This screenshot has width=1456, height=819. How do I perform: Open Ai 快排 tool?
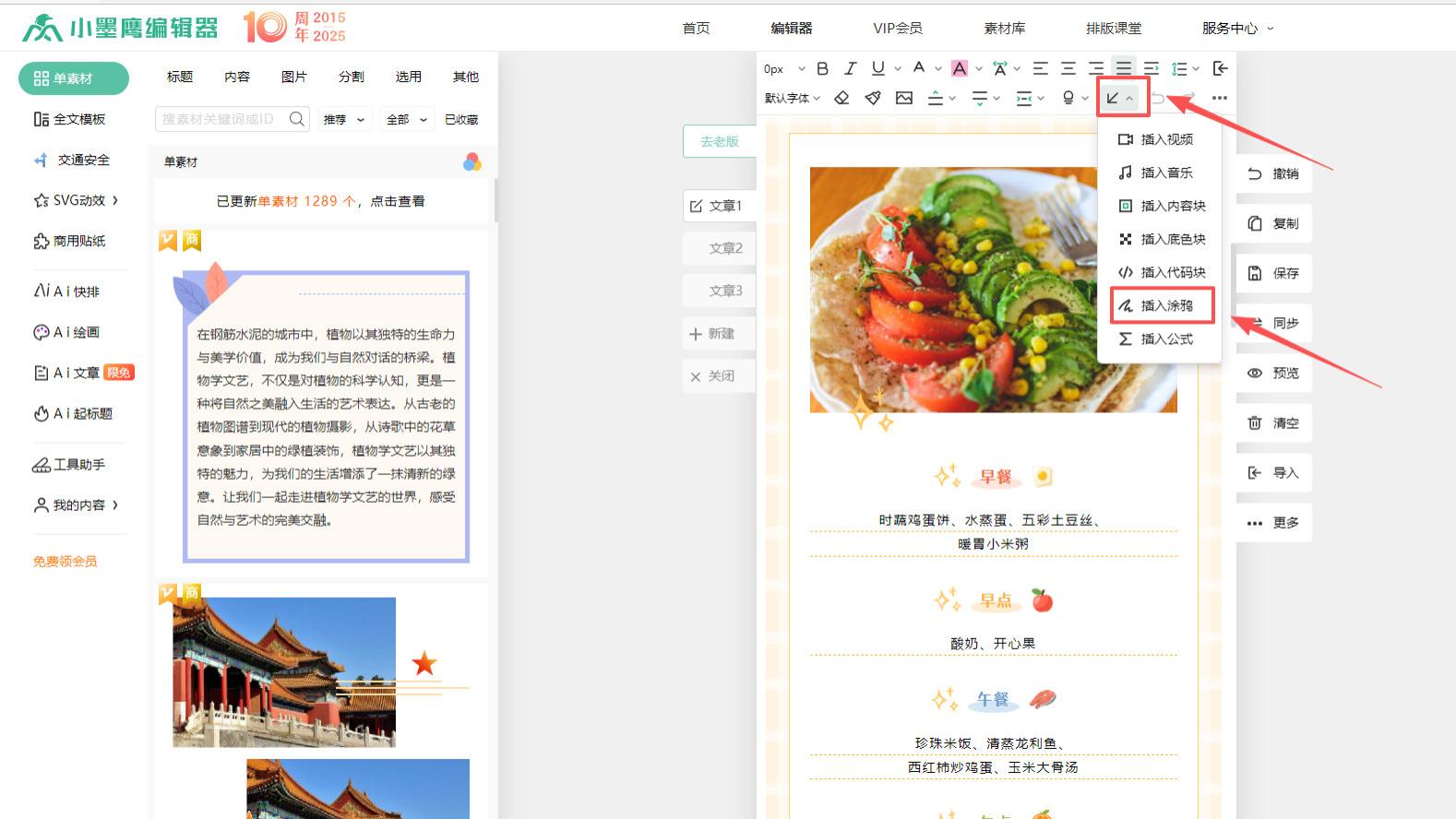tap(67, 291)
